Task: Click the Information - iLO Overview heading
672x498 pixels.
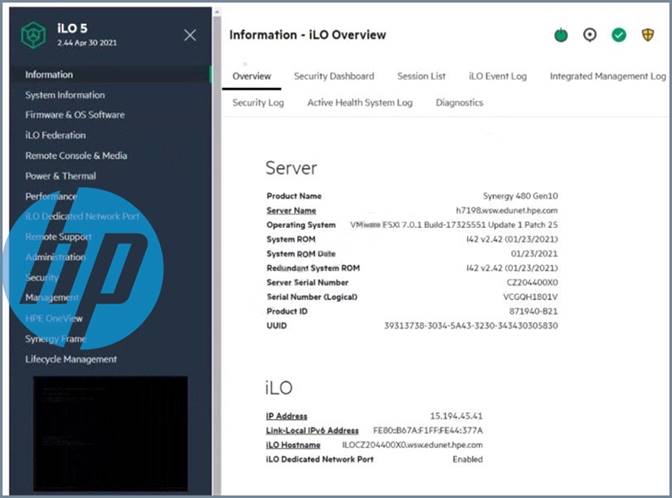Action: [308, 35]
